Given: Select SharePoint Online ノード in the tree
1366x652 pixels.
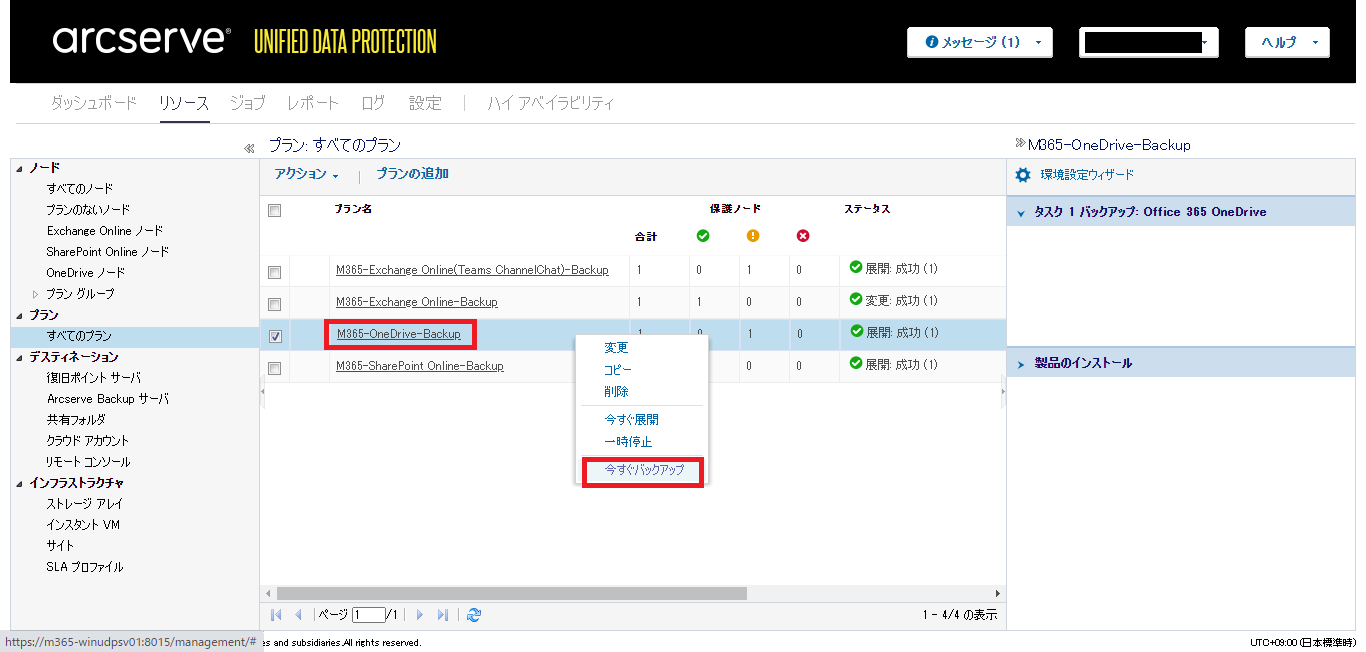Looking at the screenshot, I should click(x=108, y=252).
